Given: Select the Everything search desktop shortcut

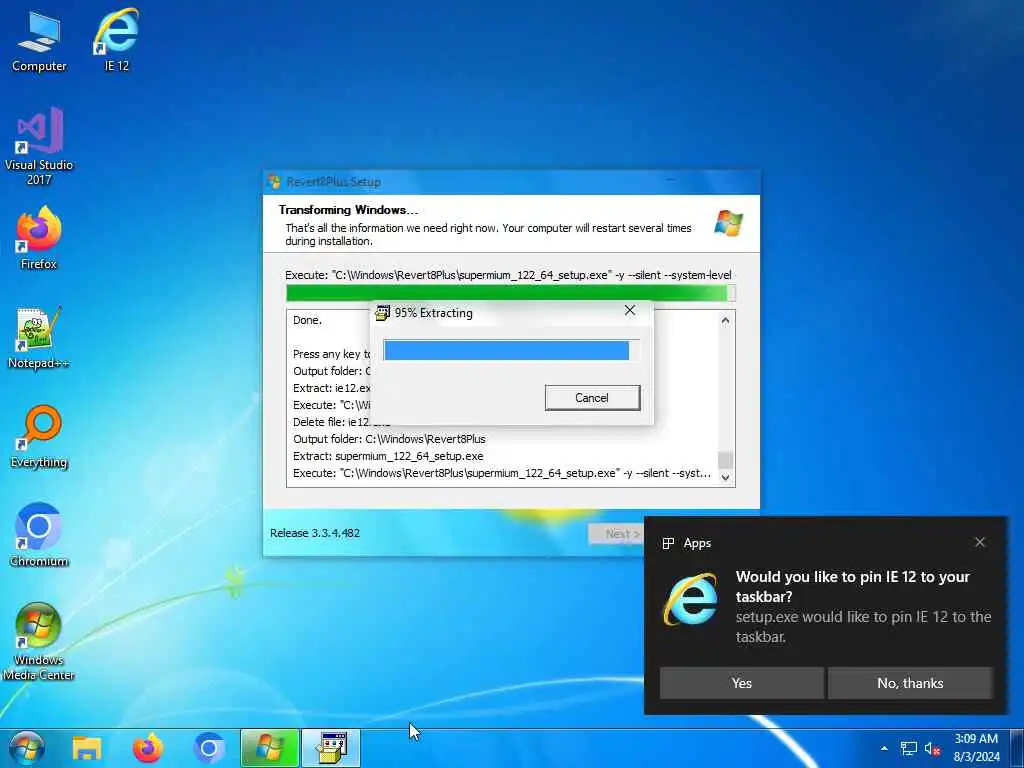Looking at the screenshot, I should click(x=39, y=436).
